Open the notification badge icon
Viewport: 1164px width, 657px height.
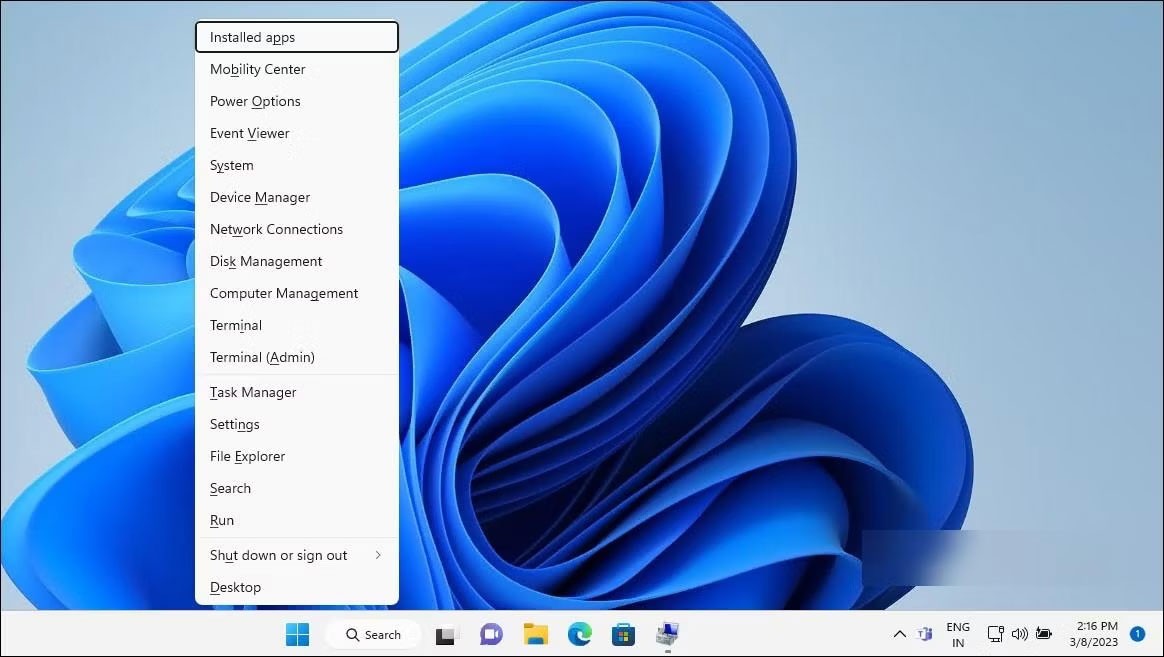(x=1137, y=634)
